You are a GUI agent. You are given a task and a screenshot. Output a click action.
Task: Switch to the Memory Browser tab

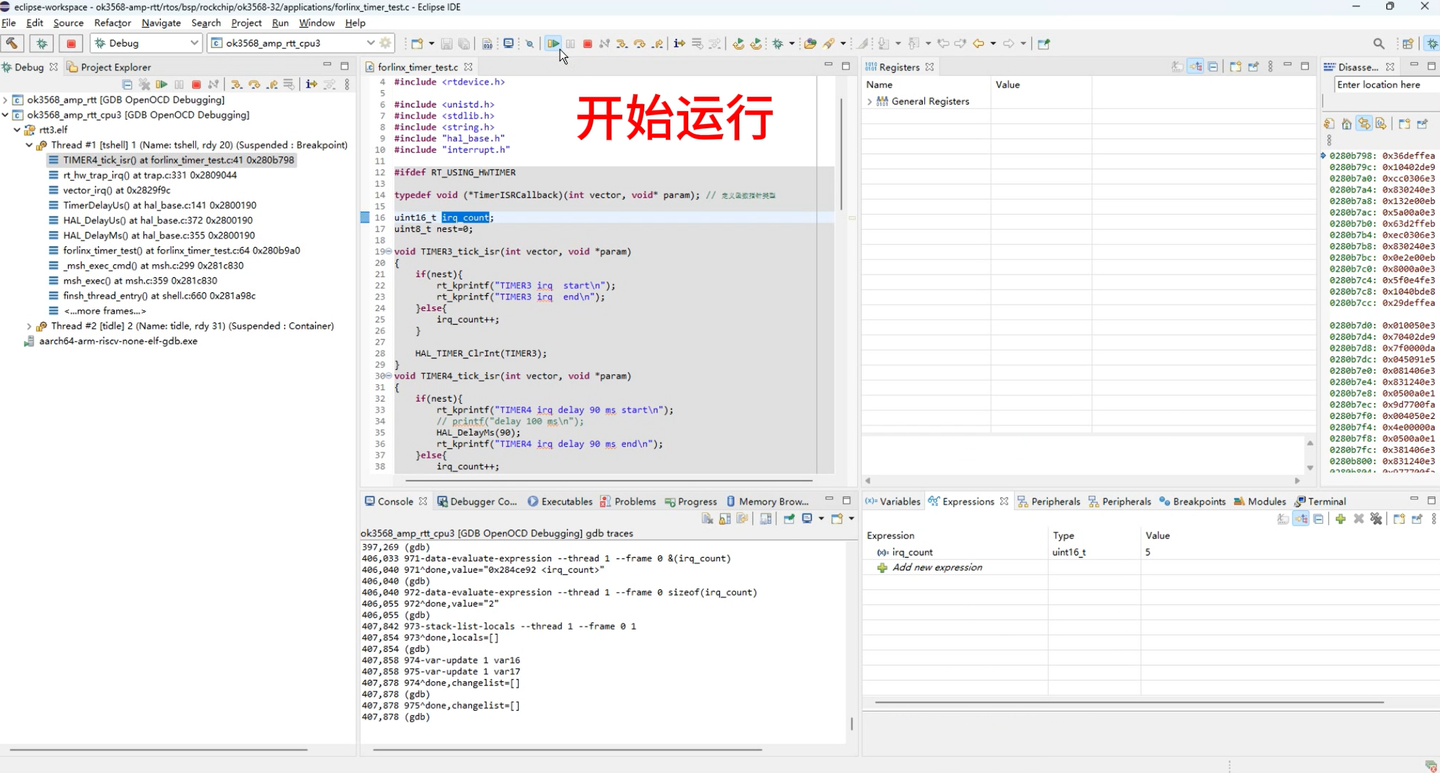(x=766, y=501)
